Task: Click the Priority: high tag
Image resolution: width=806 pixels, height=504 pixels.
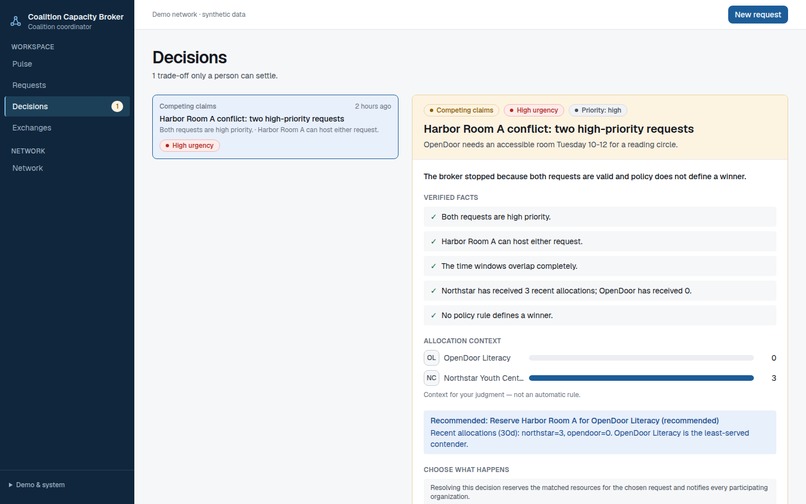Action: point(598,110)
